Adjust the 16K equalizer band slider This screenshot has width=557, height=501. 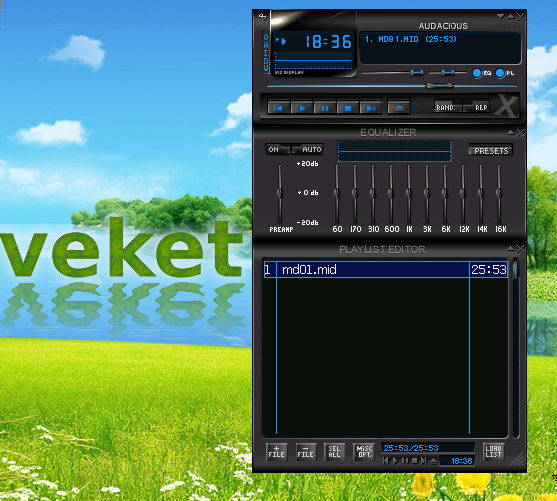click(x=499, y=193)
